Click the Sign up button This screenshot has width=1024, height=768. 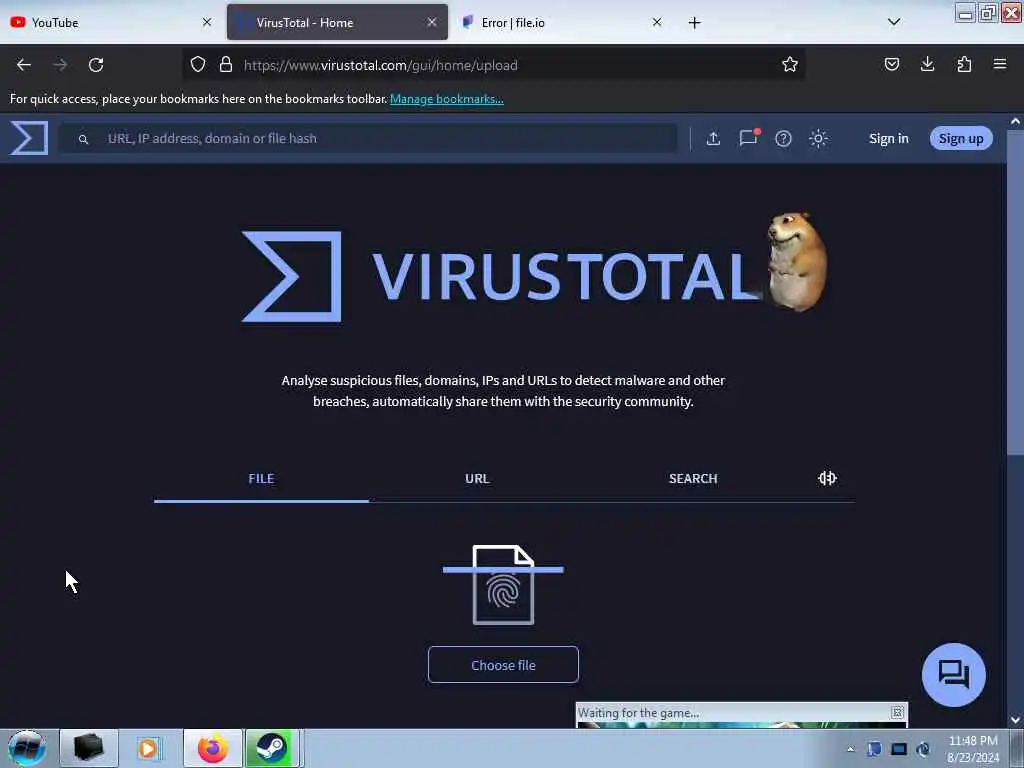[x=961, y=138]
